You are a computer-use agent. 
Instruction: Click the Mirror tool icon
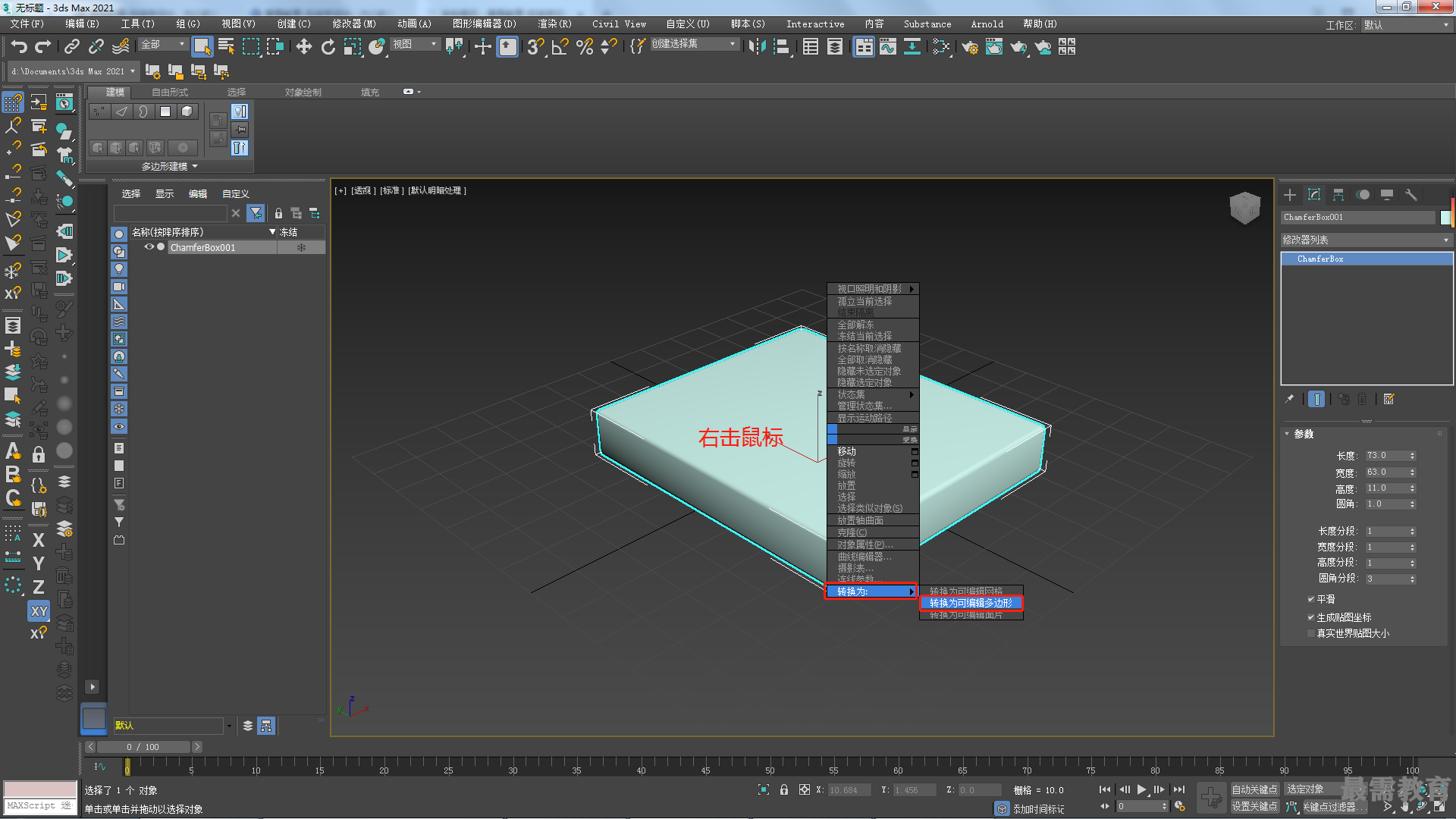tap(757, 47)
